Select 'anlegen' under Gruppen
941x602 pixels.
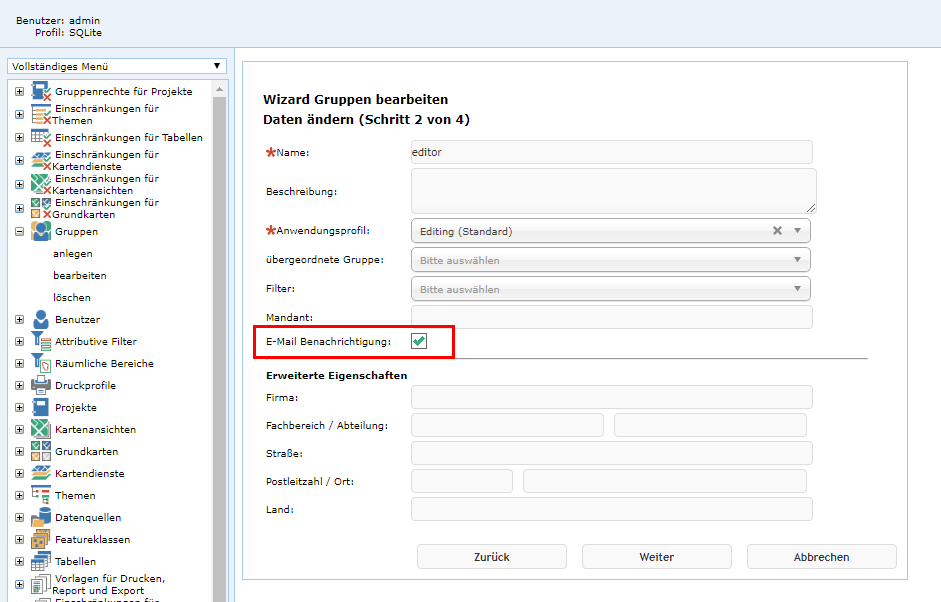73,254
